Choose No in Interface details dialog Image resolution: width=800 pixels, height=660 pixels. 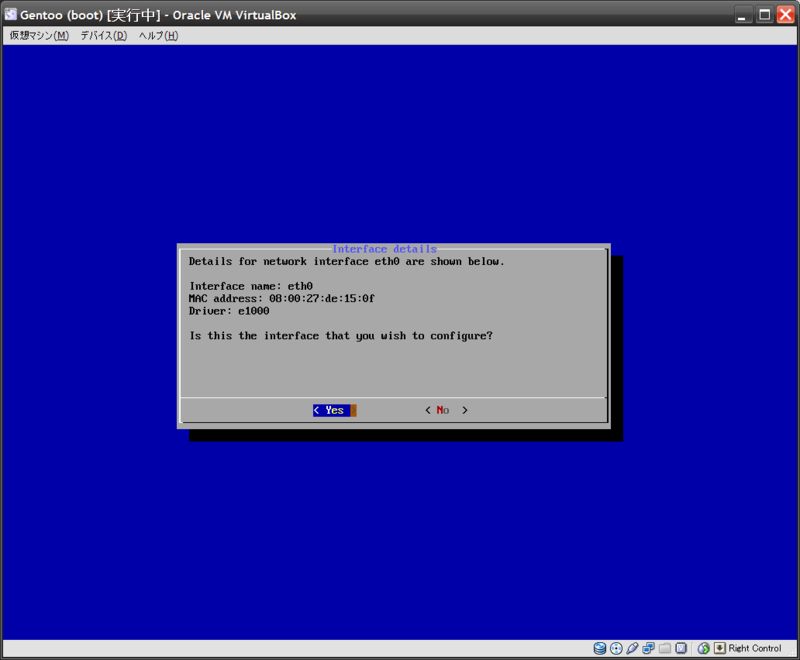(x=446, y=410)
